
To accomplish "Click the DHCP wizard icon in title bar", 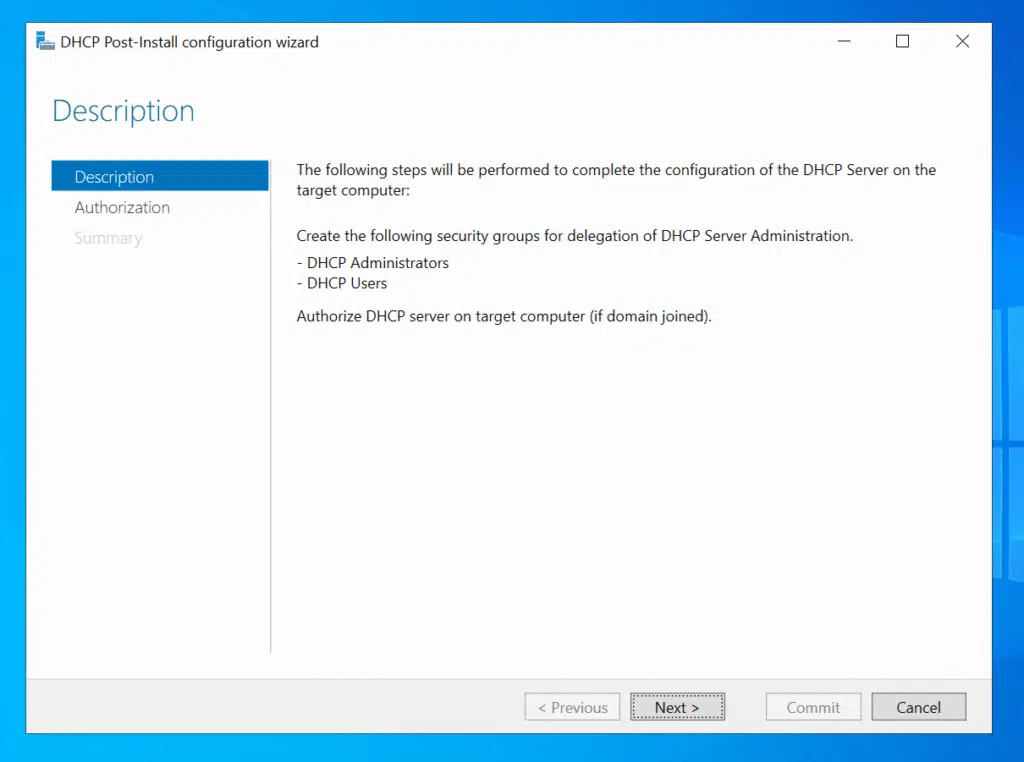I will coord(45,42).
